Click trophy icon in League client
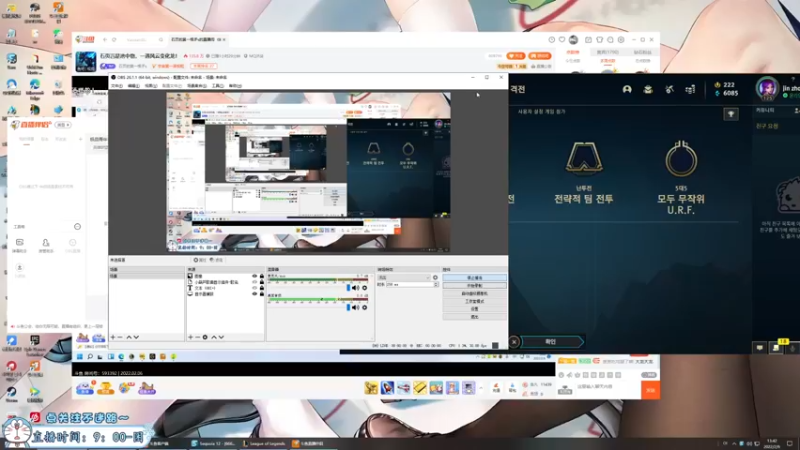Screen dimensions: 800x450 (731, 114)
